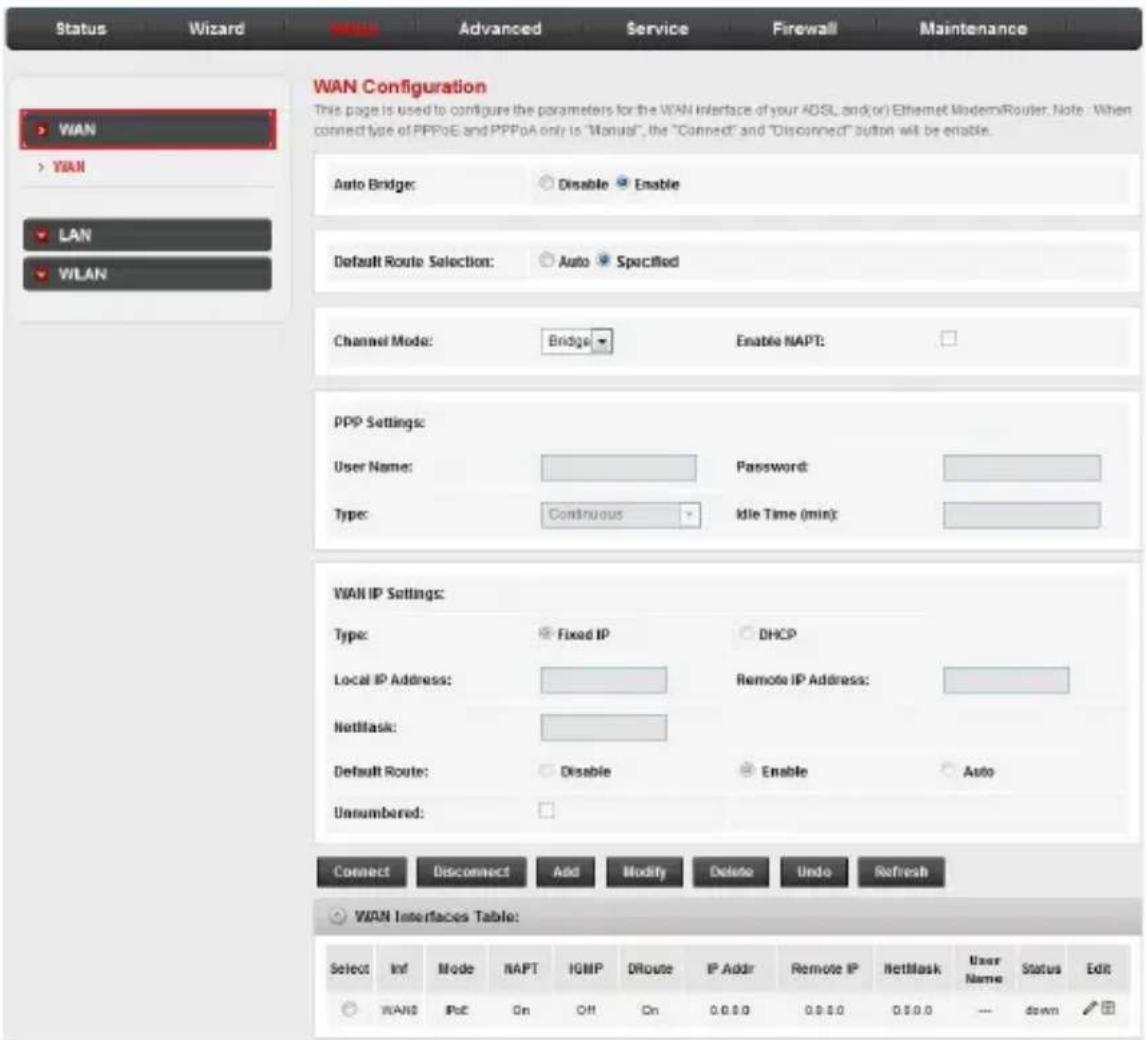Open the Service tab
The height and width of the screenshot is (1040, 1146).
657,29
